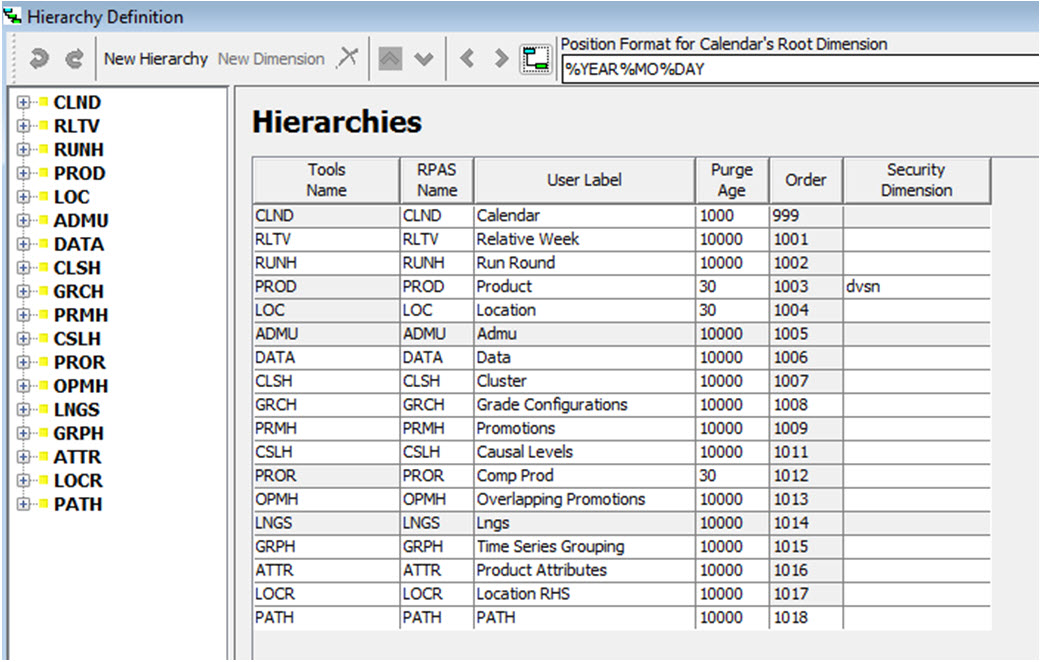Click the undo arrow icon
The width and height of the screenshot is (1041, 662).
39,59
